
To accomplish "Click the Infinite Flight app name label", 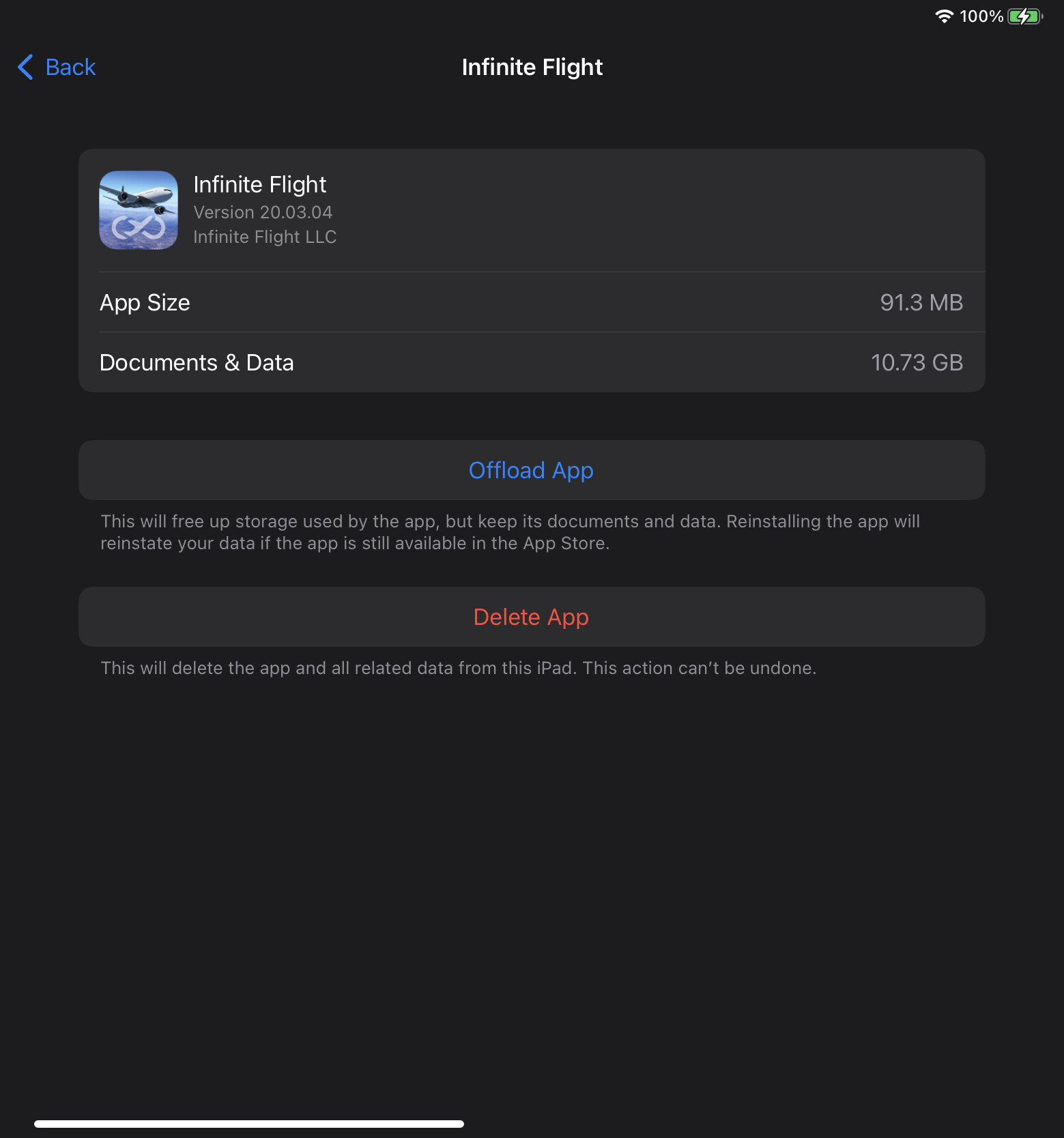I will click(x=260, y=184).
